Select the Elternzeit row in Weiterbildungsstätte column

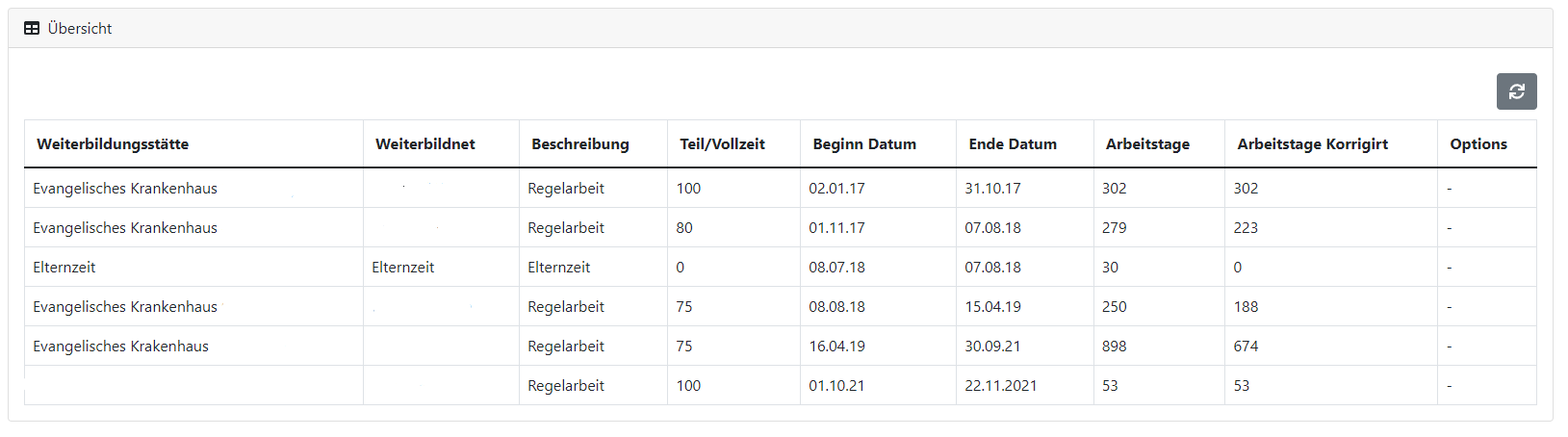point(64,268)
